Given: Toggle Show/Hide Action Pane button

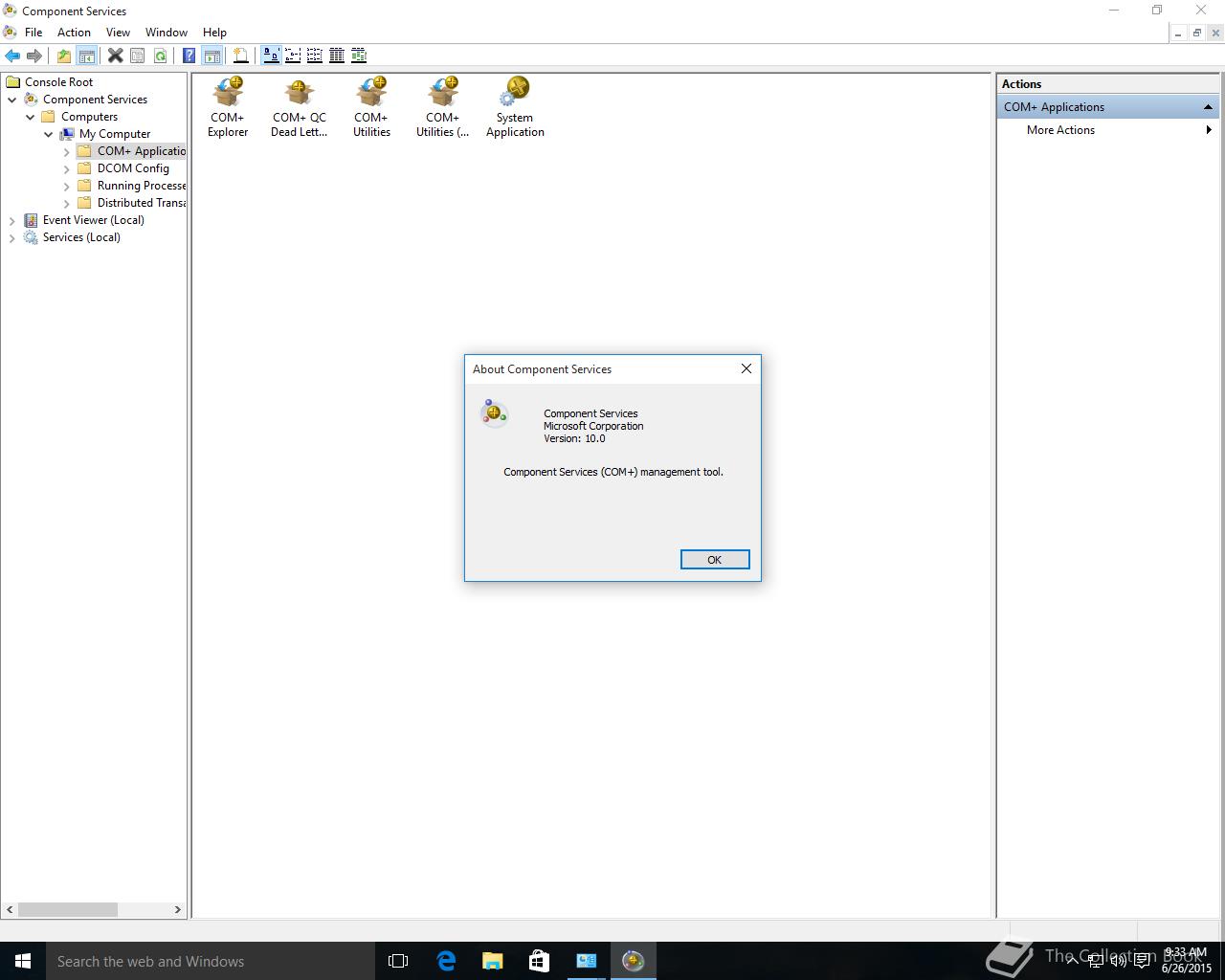Looking at the screenshot, I should pos(212,56).
